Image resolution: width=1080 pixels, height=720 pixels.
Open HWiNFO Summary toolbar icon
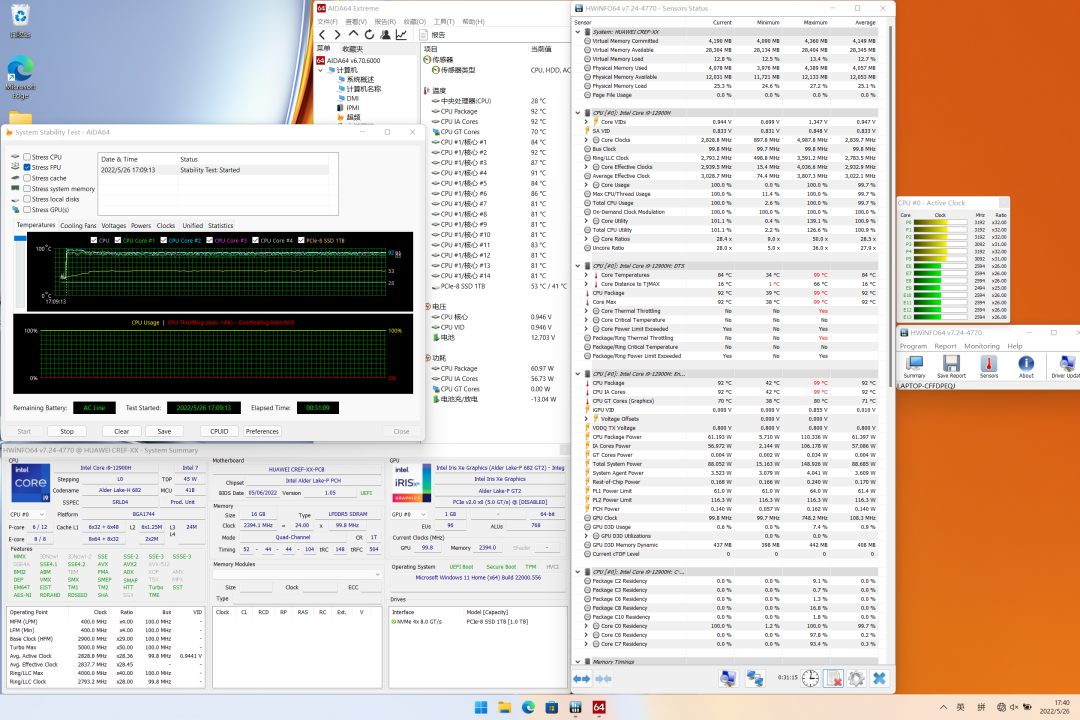pyautogui.click(x=914, y=364)
